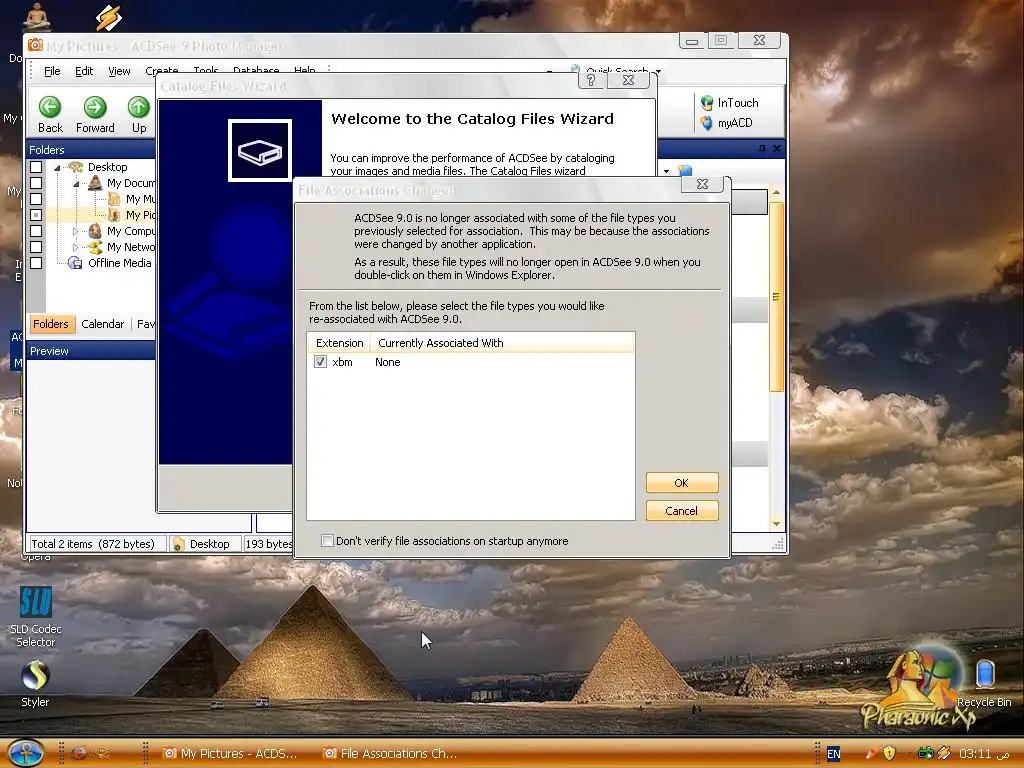Screen dimensions: 1024x768
Task: Click the Desktop folder icon in status bar
Action: point(178,544)
